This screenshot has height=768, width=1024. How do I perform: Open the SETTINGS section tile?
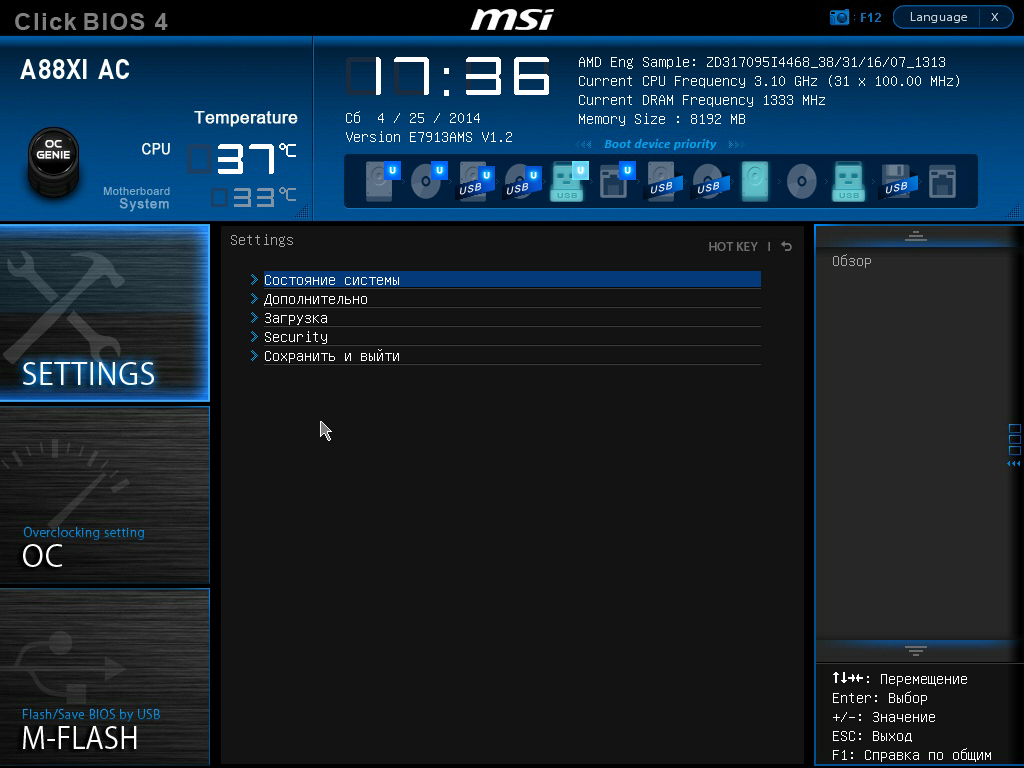[104, 313]
